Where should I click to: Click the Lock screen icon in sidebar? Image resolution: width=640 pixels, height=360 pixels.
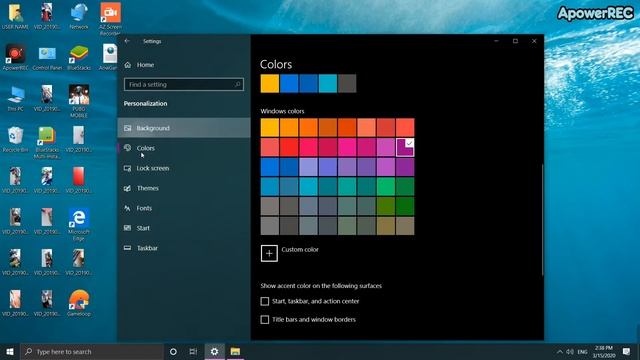128,168
